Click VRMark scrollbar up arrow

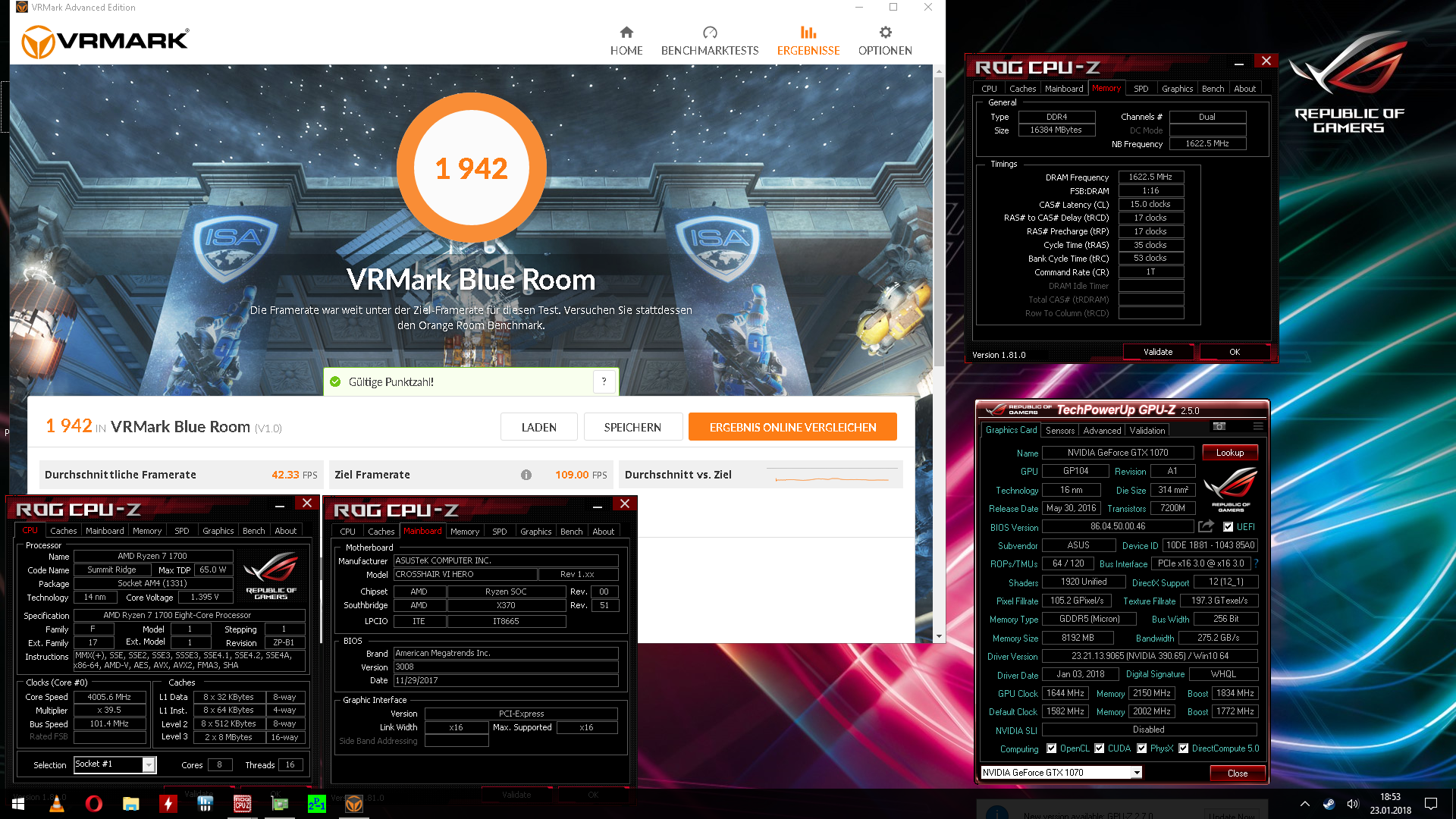click(x=939, y=71)
